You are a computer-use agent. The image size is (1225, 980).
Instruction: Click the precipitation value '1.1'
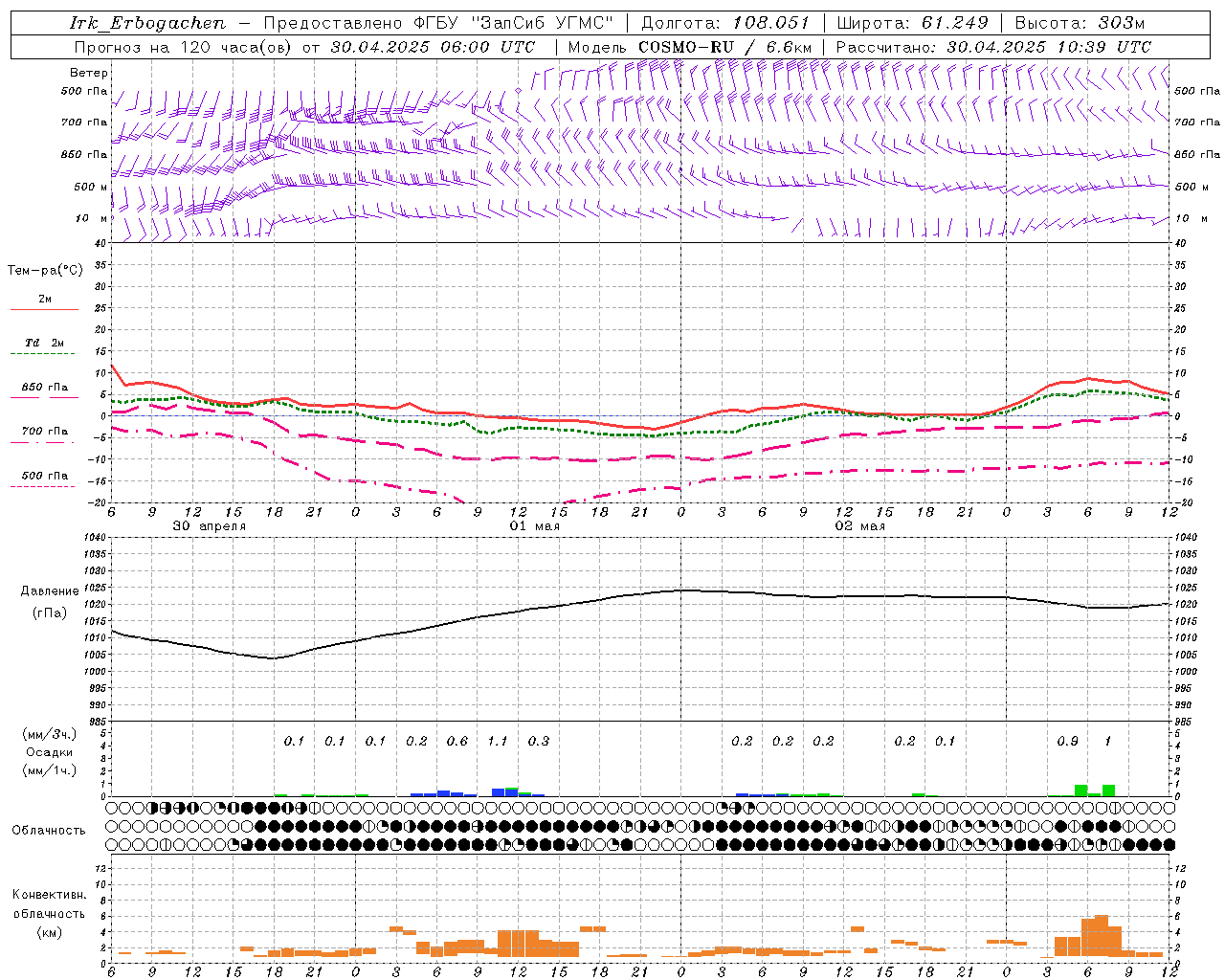(x=498, y=741)
